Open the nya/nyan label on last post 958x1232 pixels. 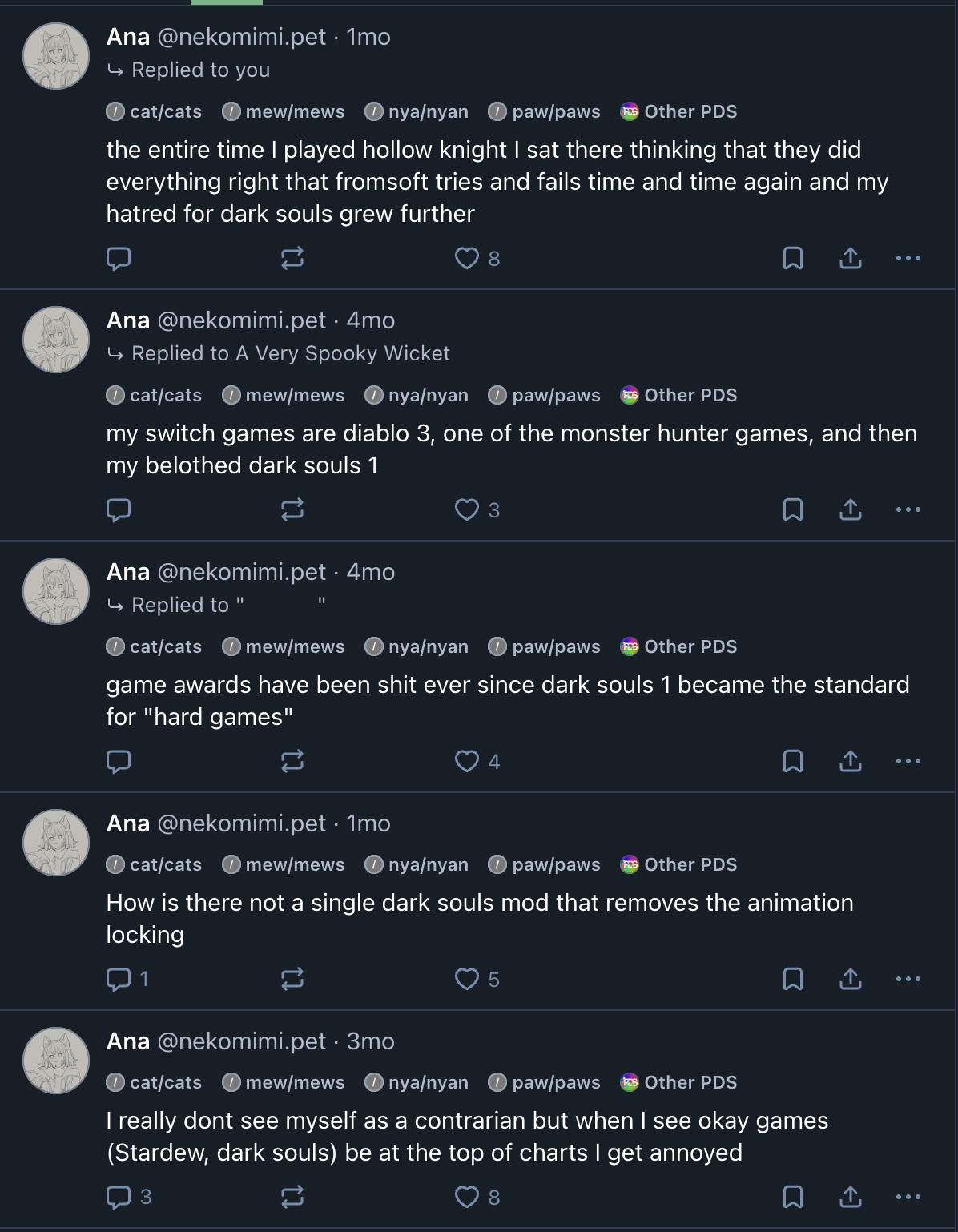[417, 1083]
